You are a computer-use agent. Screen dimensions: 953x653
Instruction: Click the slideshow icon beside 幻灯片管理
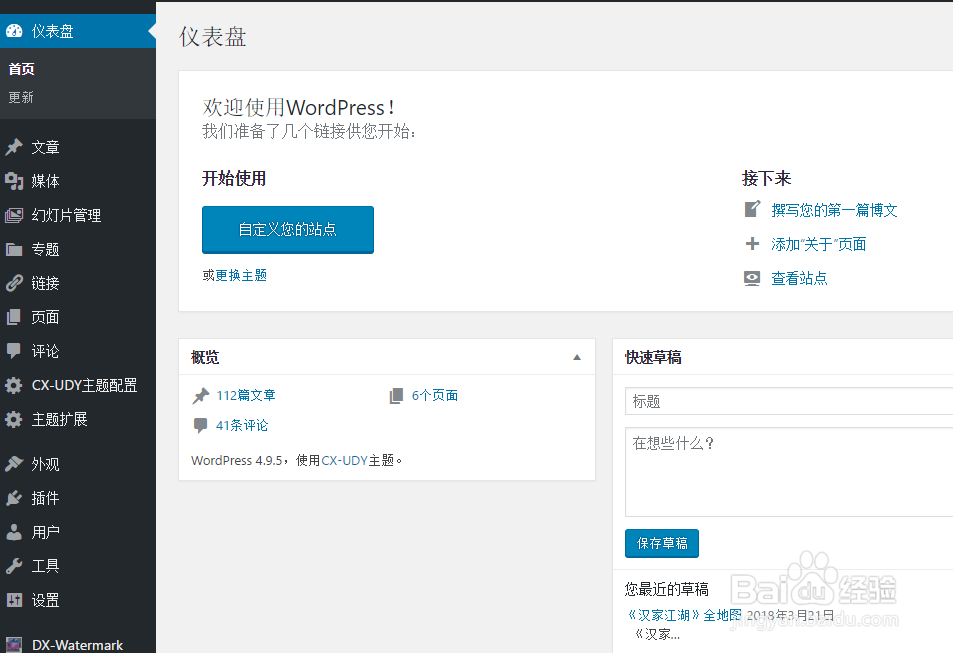click(14, 215)
